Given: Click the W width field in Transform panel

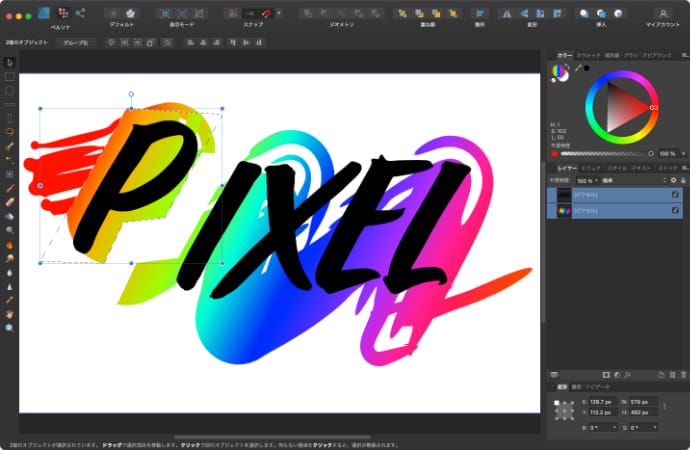Looking at the screenshot, I should tap(642, 403).
